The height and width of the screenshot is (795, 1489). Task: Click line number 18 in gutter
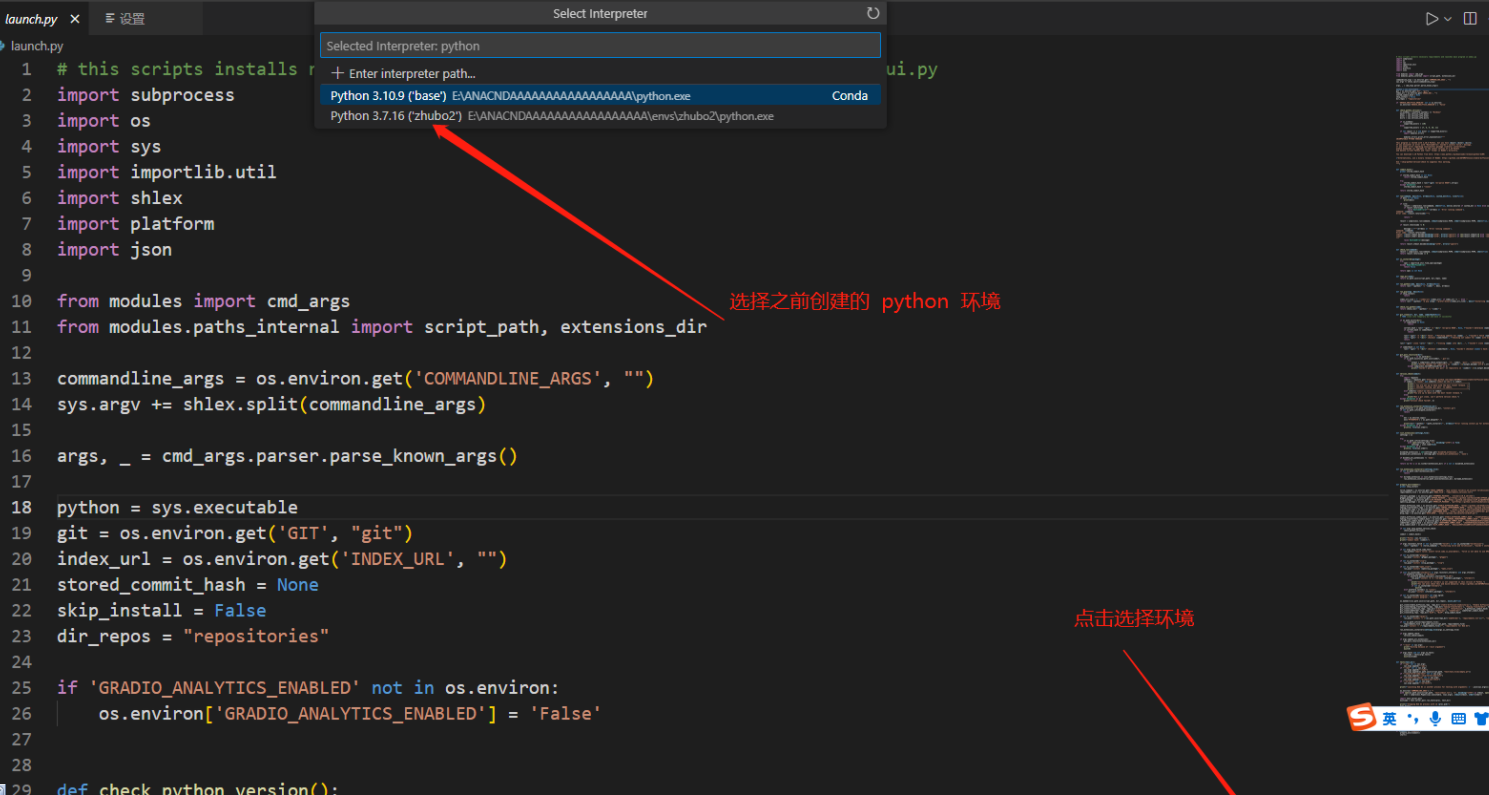[22, 507]
